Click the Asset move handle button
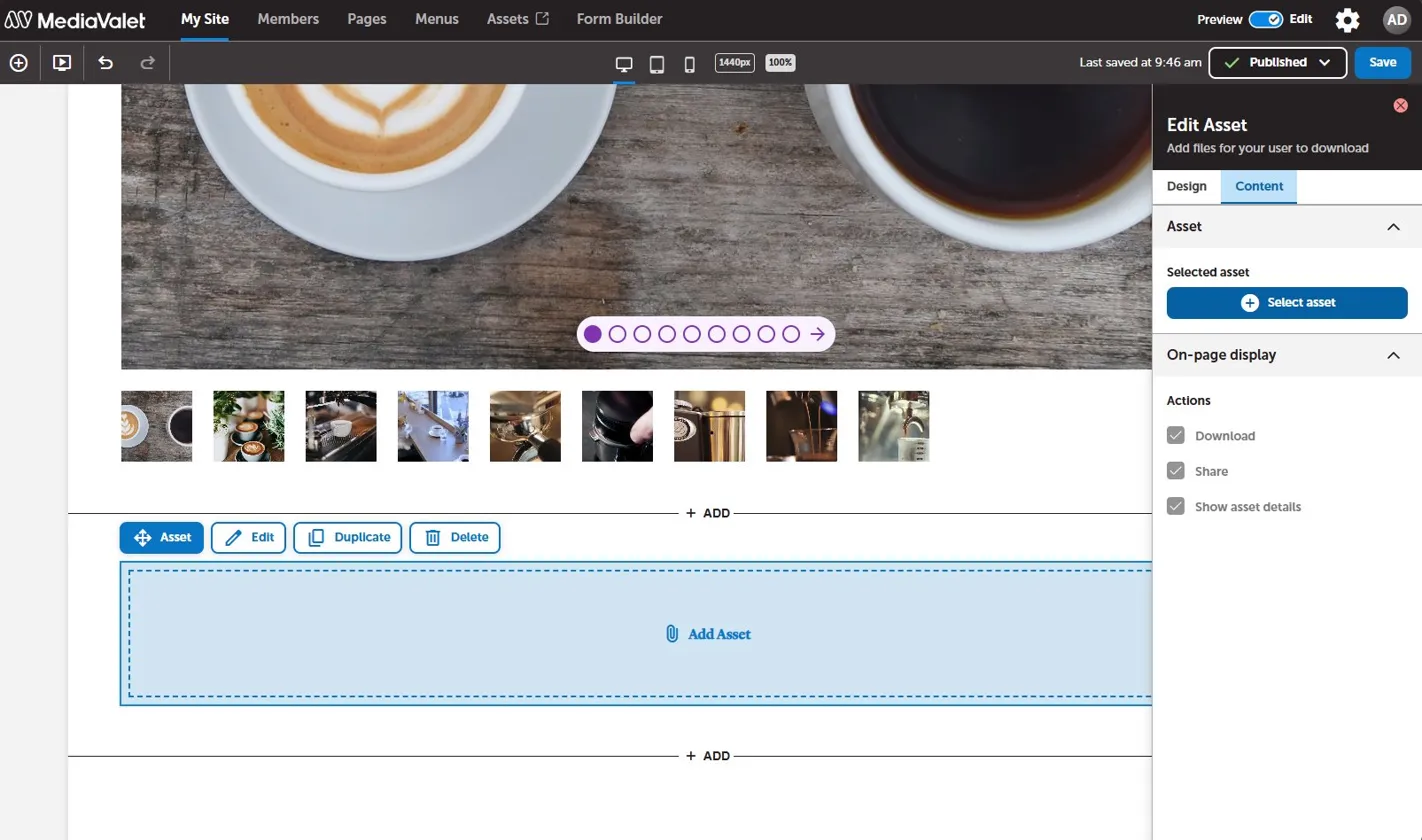 click(x=162, y=537)
